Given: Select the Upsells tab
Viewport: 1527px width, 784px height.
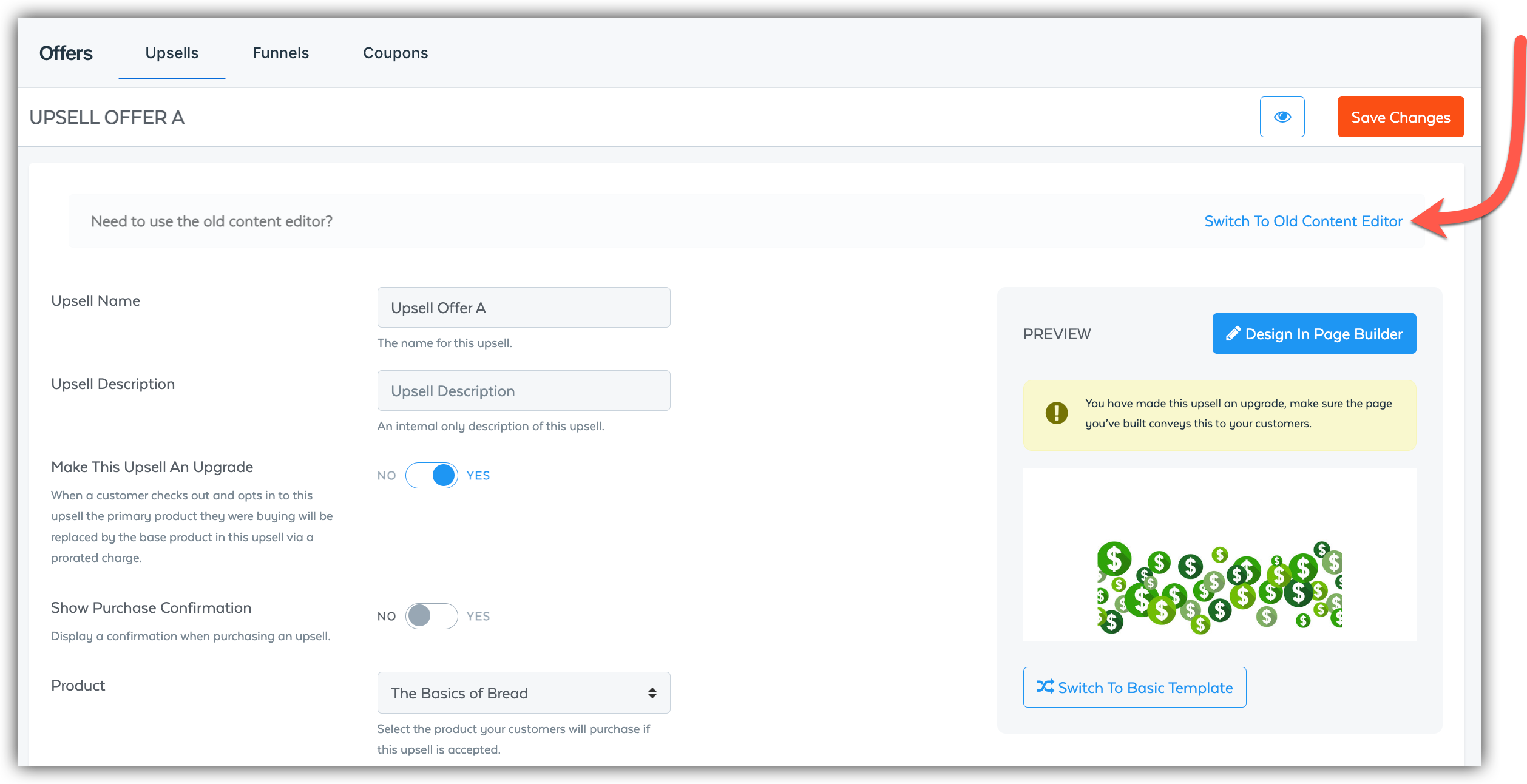Looking at the screenshot, I should (x=172, y=53).
